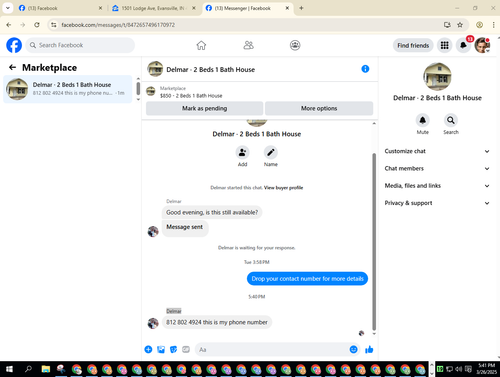Add people to the chat
Image resolution: width=500 pixels, height=377 pixels.
tap(242, 153)
